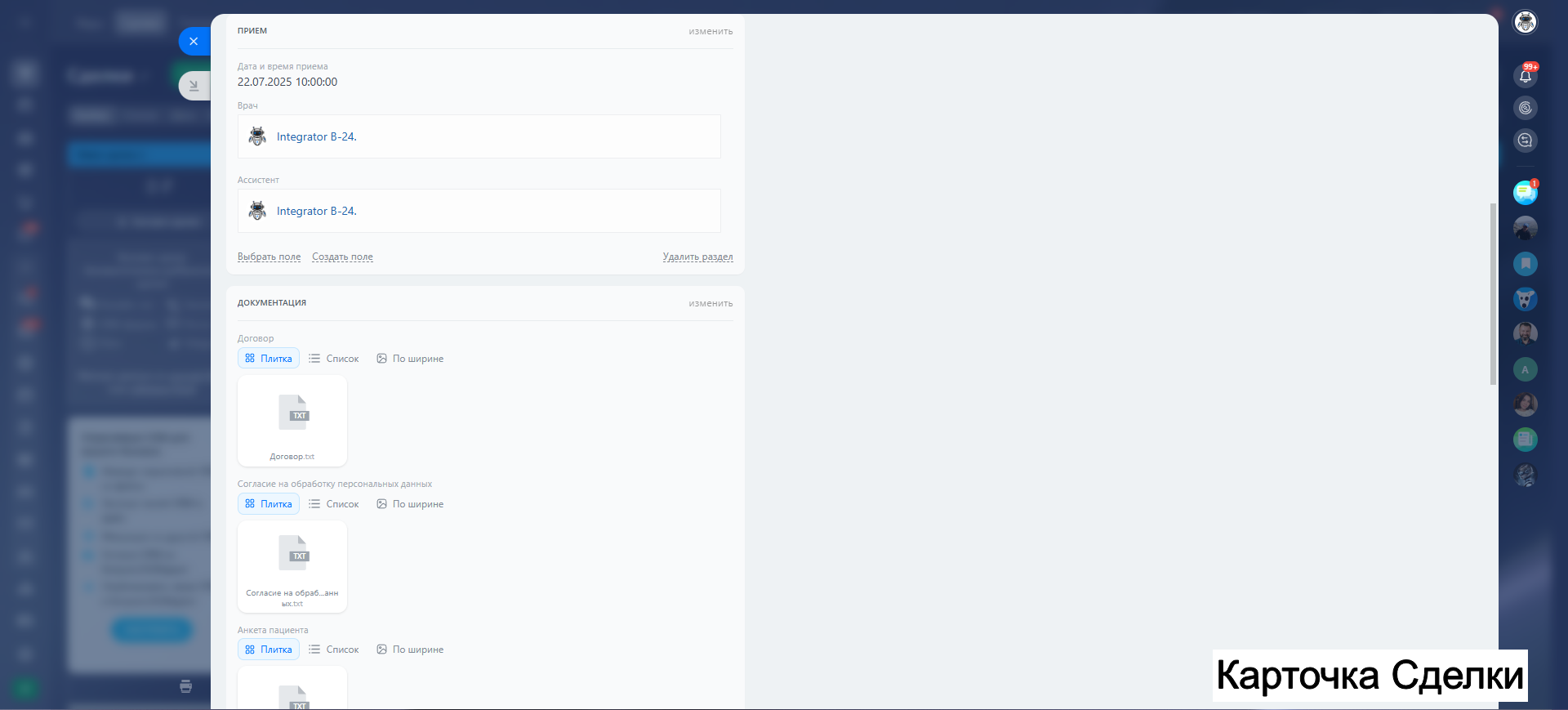The image size is (1568, 710).
Task: Open the chat search icon in right sidebar
Action: tap(1525, 141)
